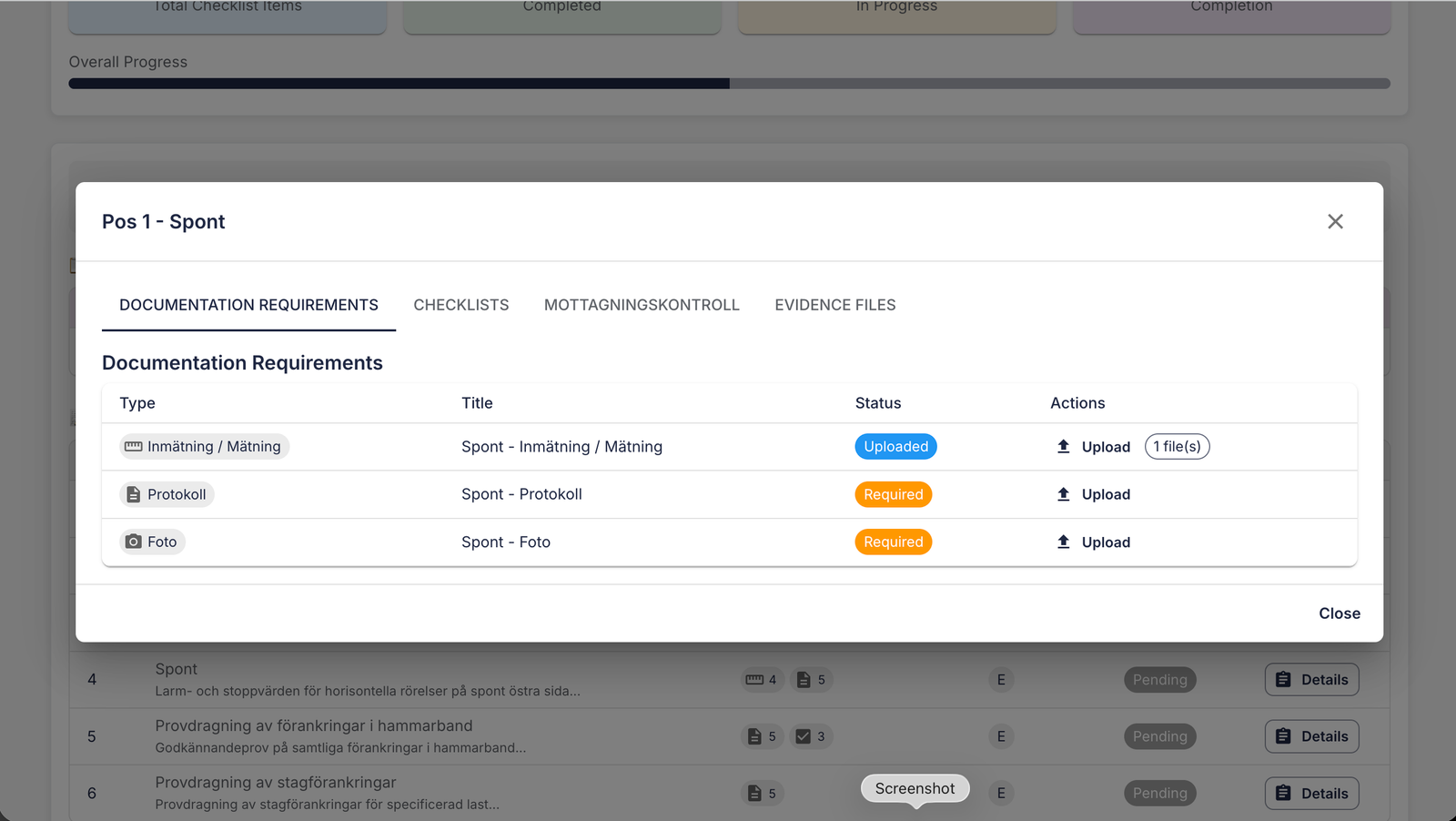The image size is (1456, 821).
Task: Click the document icon in Protokoll chip
Action: pyautogui.click(x=134, y=494)
